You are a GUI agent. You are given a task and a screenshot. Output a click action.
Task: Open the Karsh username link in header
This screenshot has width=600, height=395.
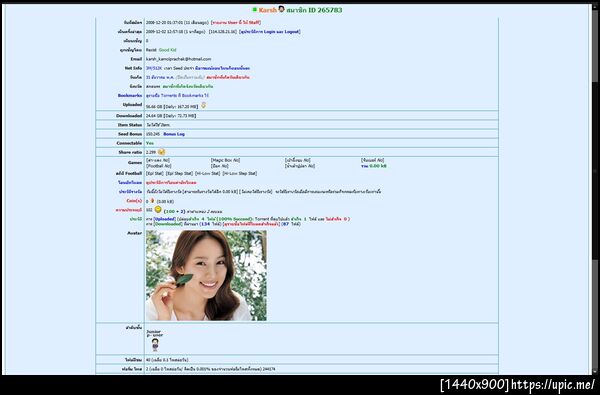267,10
